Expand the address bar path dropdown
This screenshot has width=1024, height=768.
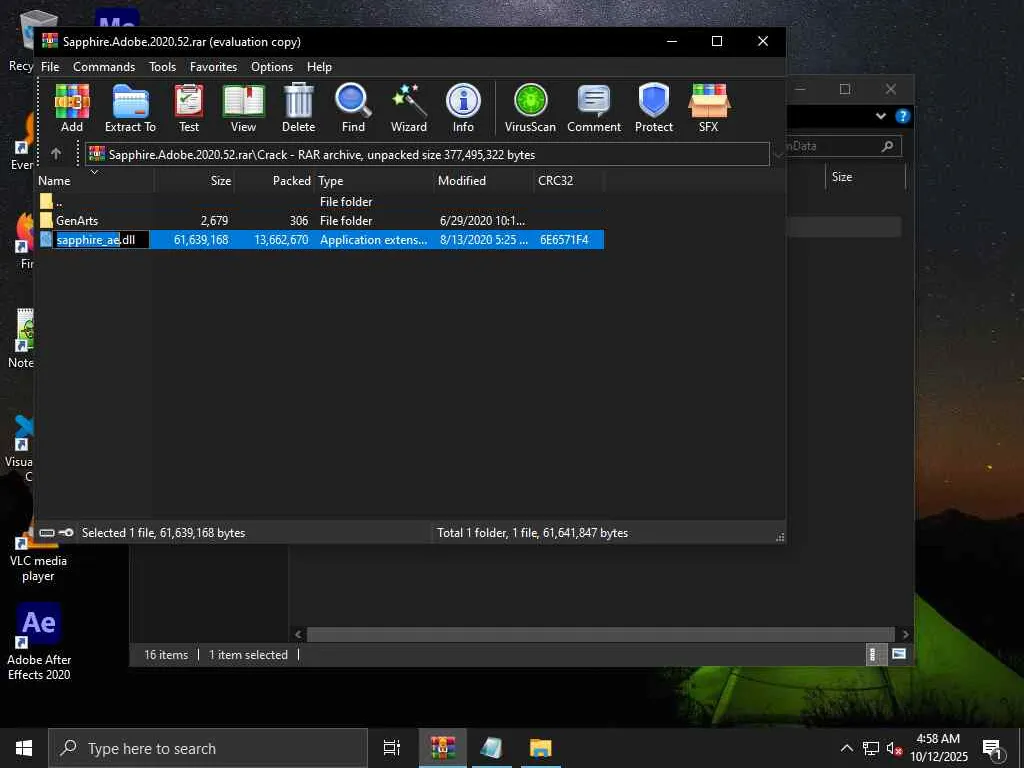778,155
